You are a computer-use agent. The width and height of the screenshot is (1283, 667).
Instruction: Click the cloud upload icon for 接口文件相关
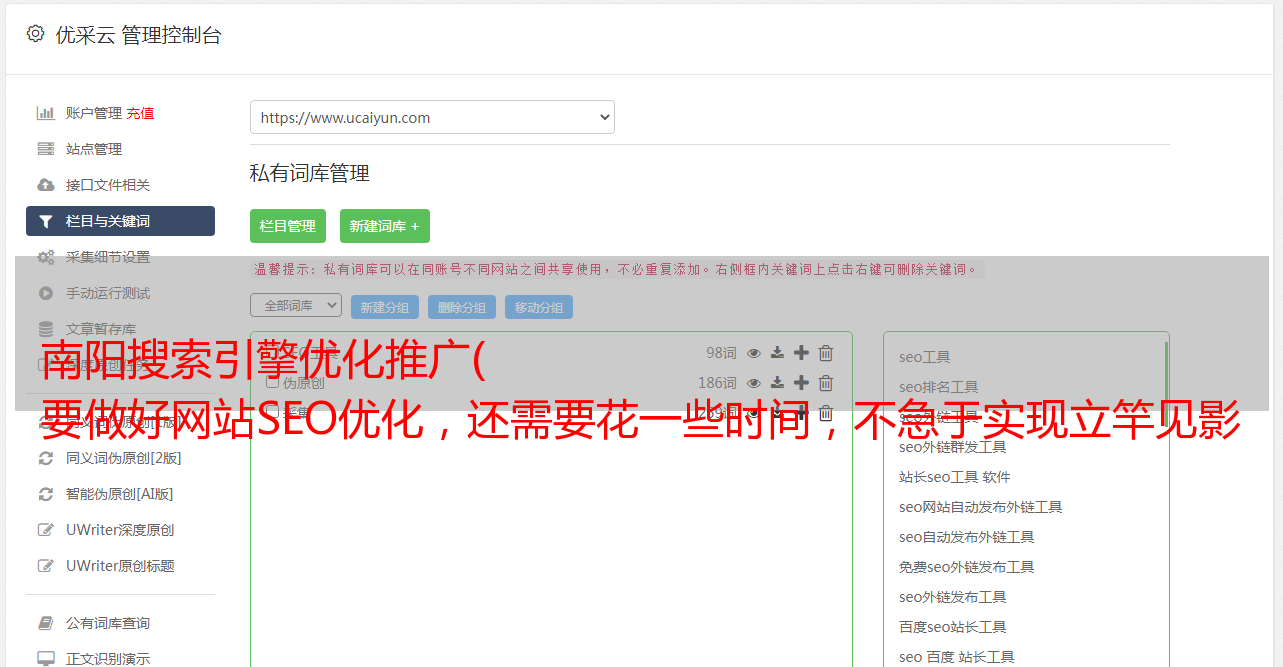(x=46, y=185)
